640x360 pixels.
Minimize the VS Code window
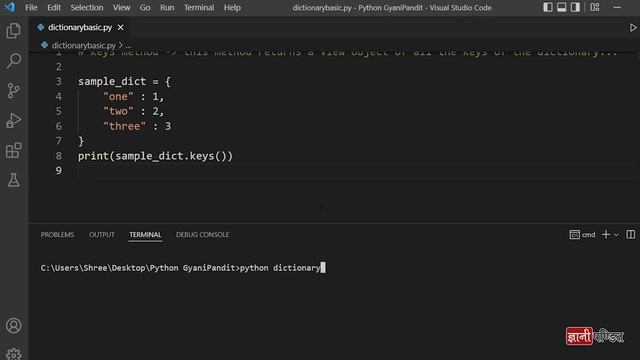point(617,7)
